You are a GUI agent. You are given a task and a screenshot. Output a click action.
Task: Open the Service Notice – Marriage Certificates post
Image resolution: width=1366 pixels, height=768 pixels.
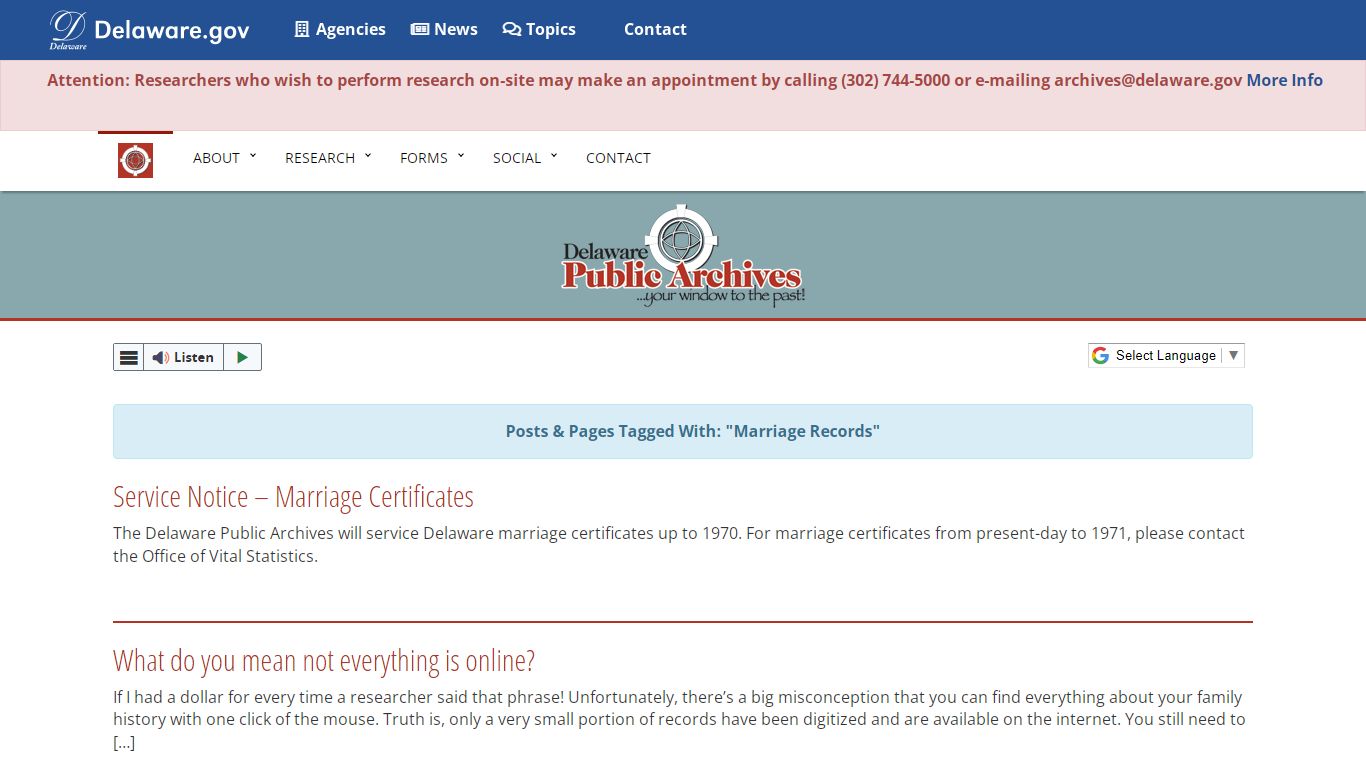pos(293,496)
